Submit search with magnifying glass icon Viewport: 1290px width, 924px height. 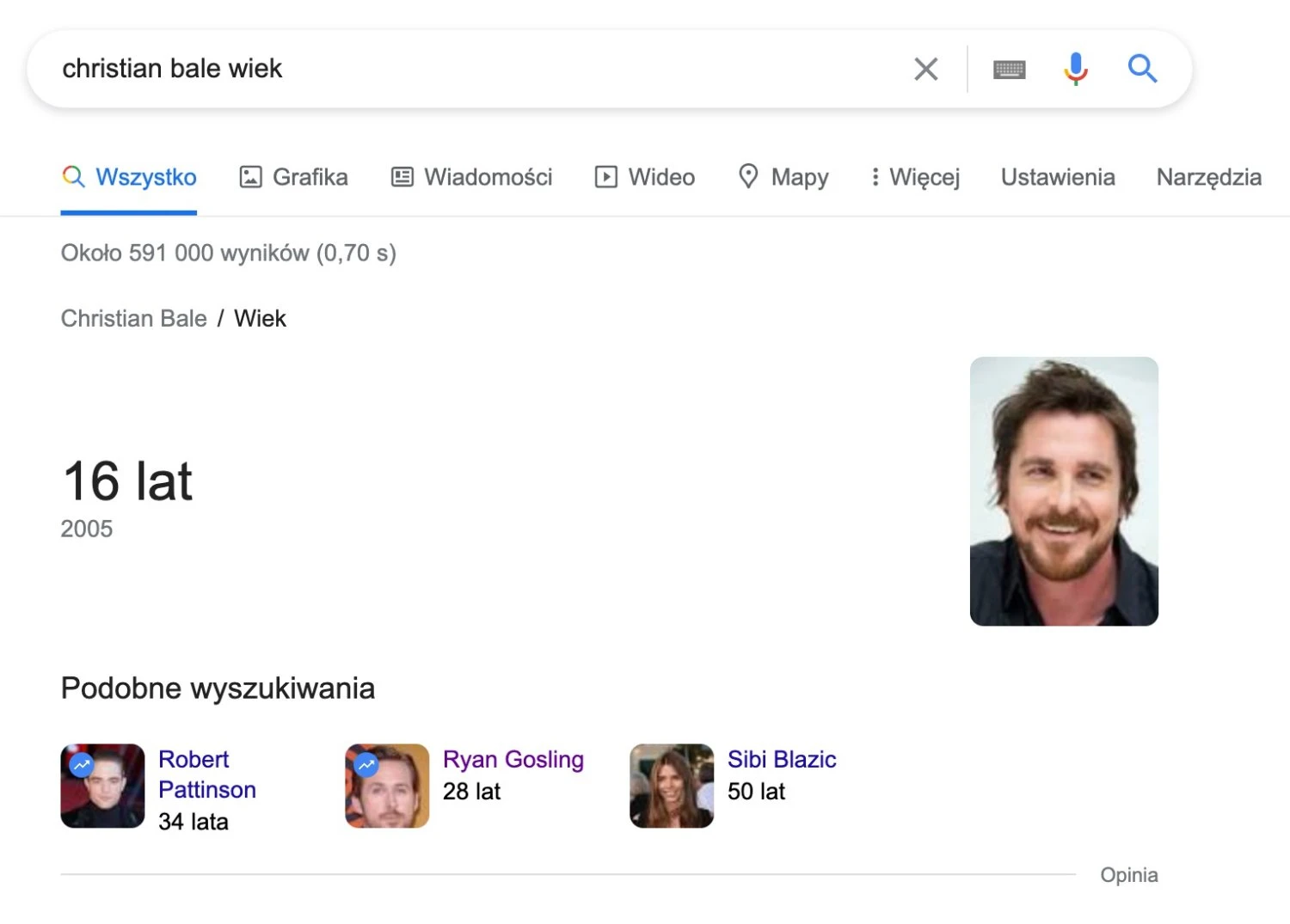(1142, 68)
